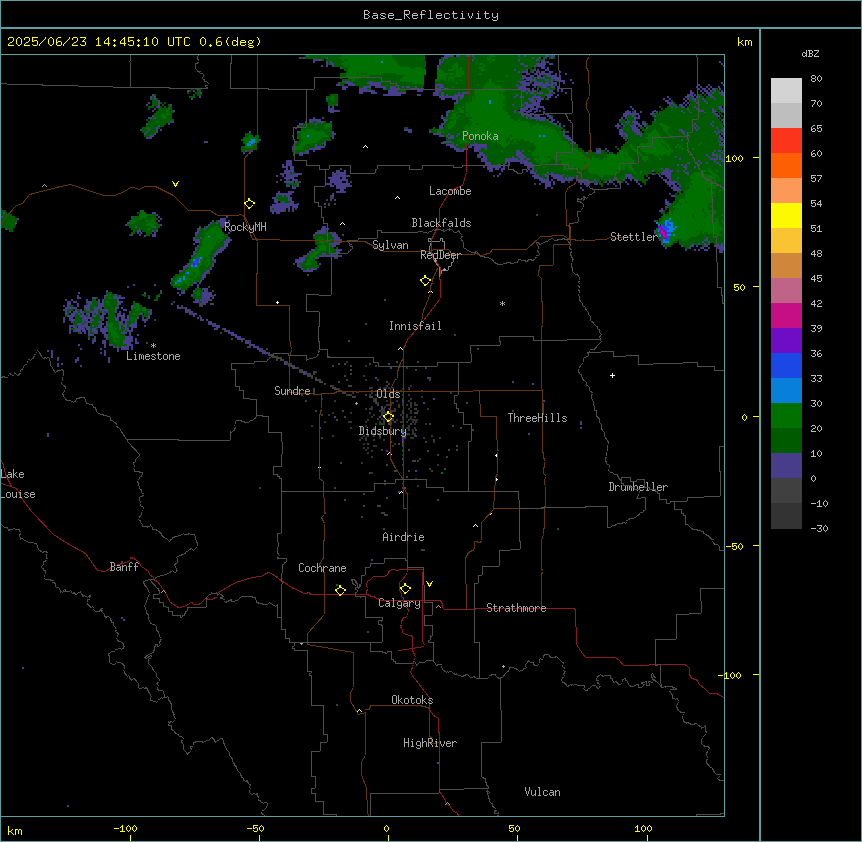This screenshot has width=862, height=842.
Task: Click the Sundre town label
Action: pyautogui.click(x=292, y=391)
